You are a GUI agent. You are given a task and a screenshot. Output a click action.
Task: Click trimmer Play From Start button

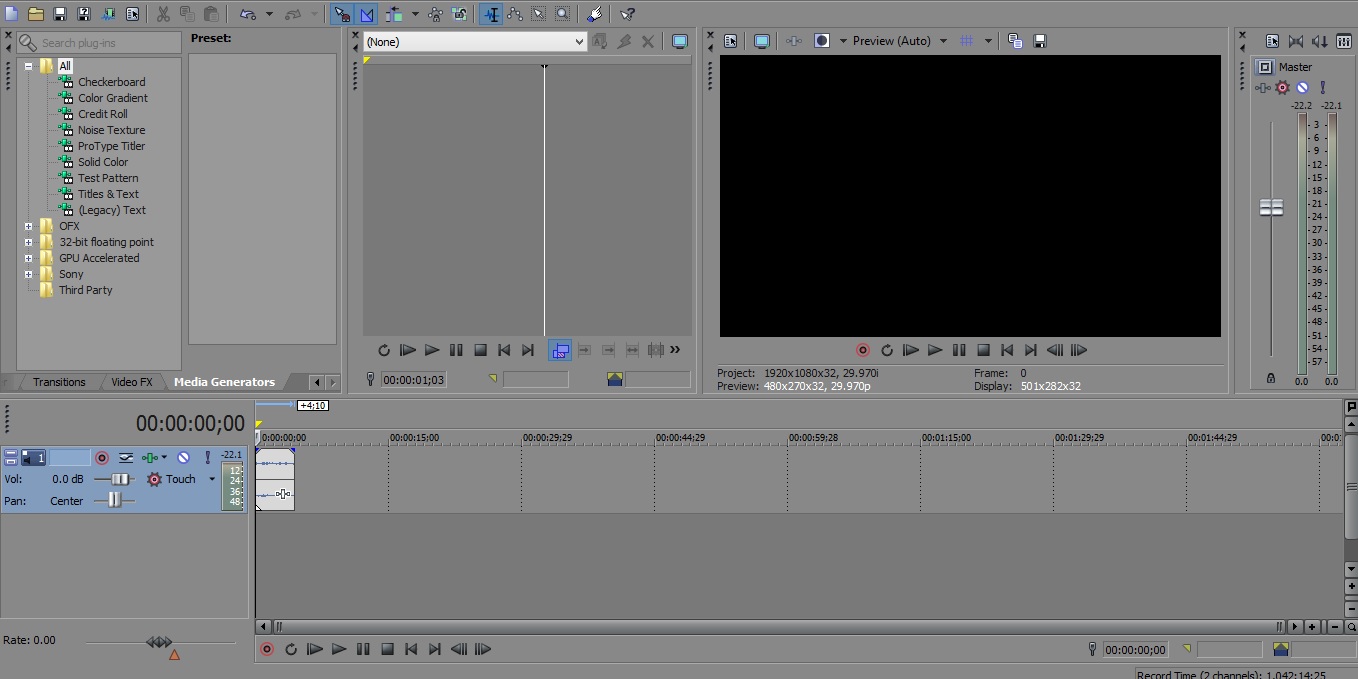coord(407,350)
